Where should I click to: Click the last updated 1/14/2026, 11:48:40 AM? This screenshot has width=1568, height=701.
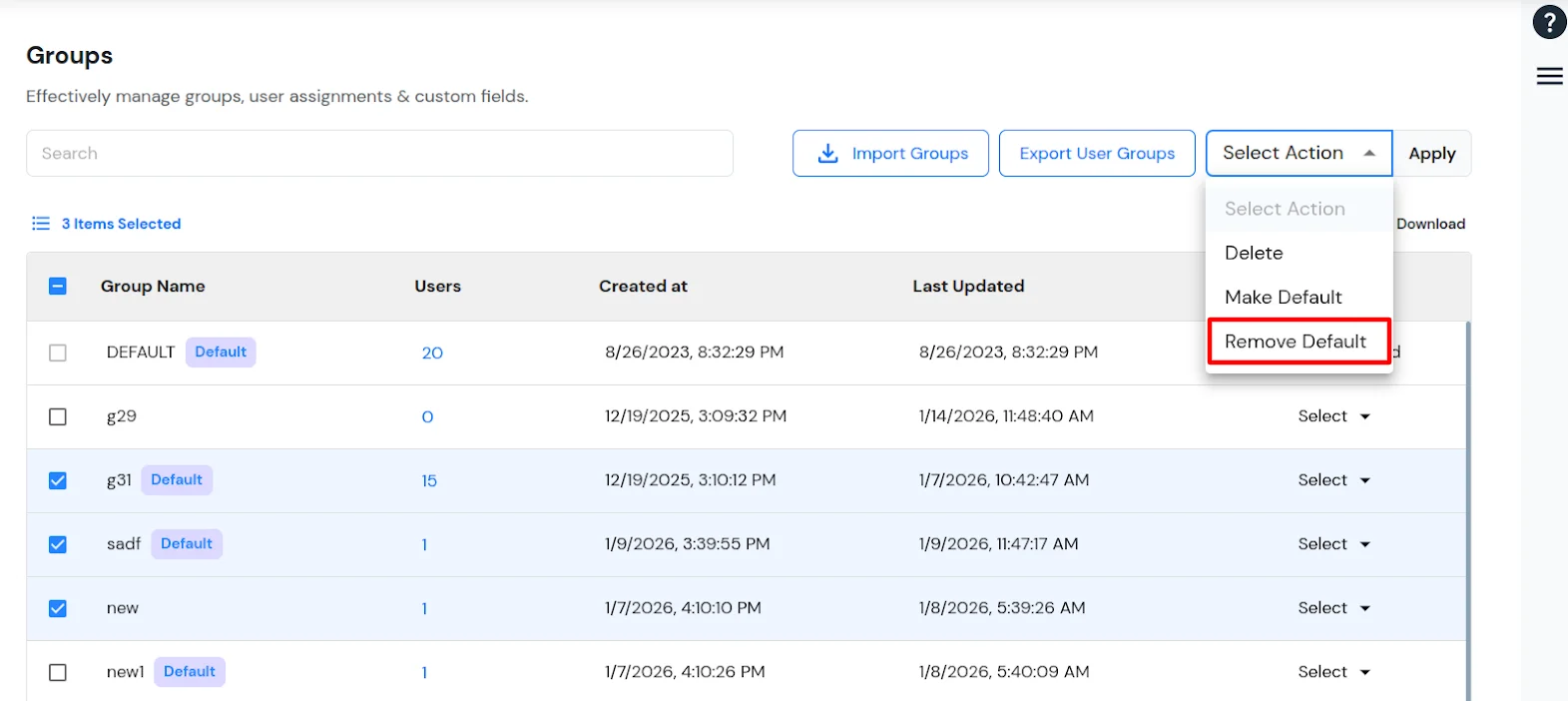tap(1006, 416)
